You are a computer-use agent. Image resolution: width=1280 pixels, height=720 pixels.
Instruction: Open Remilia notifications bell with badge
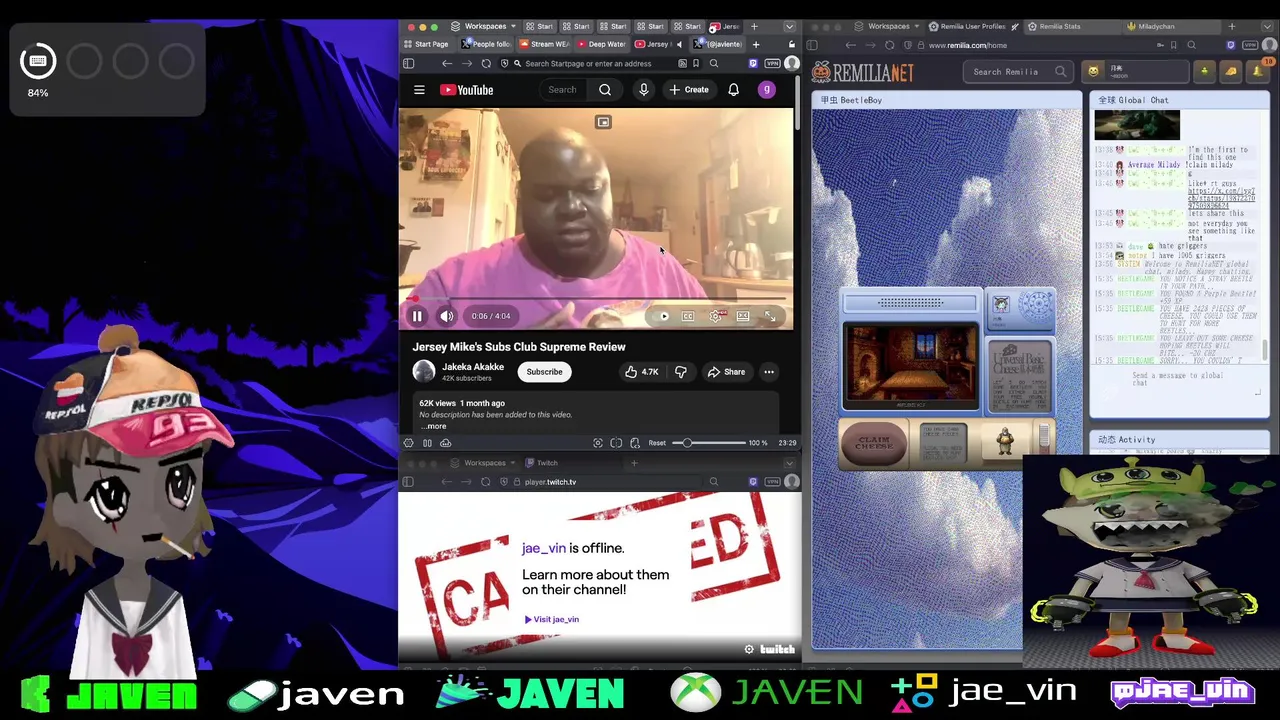coord(1258,70)
